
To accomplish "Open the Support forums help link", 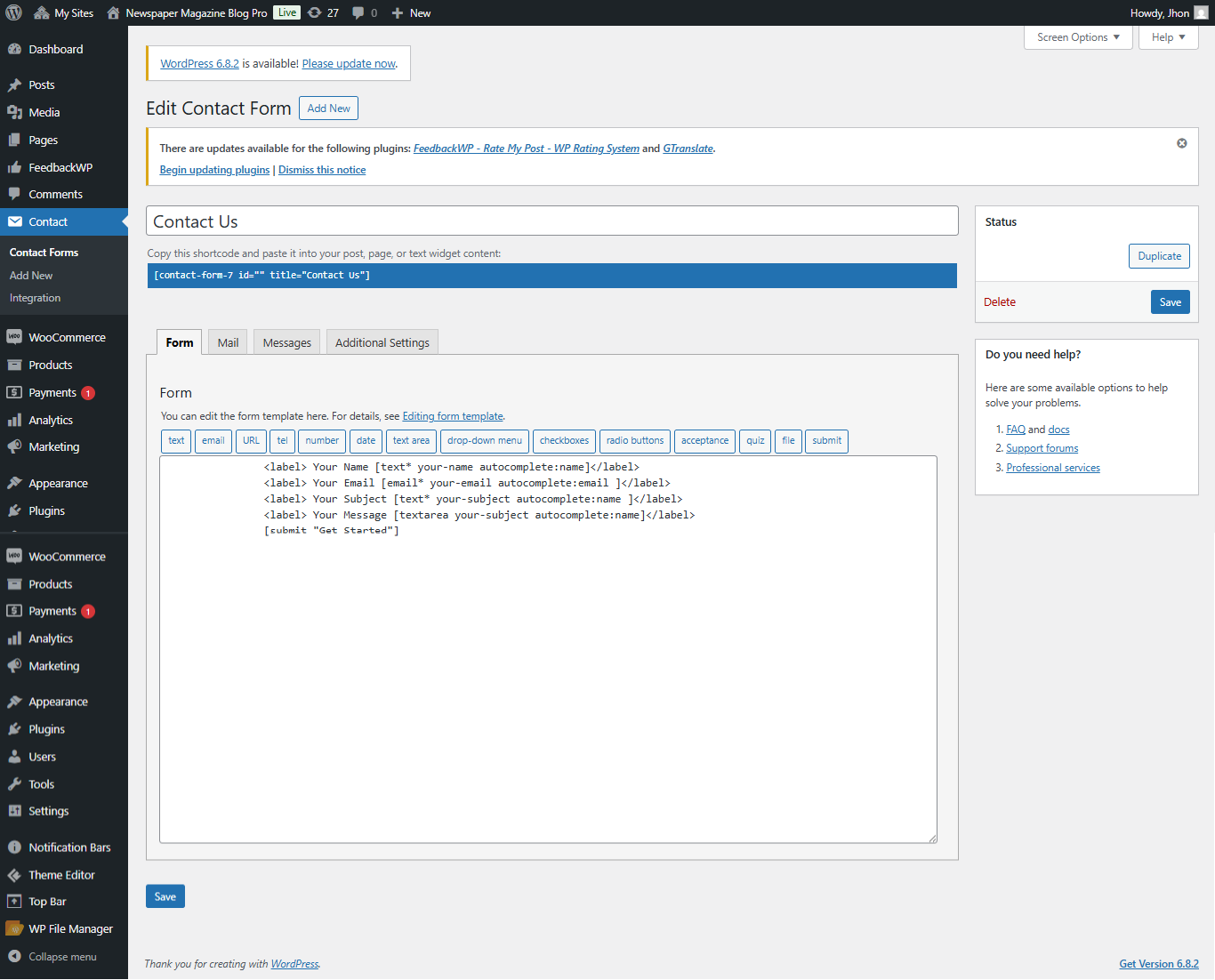I will click(x=1042, y=448).
